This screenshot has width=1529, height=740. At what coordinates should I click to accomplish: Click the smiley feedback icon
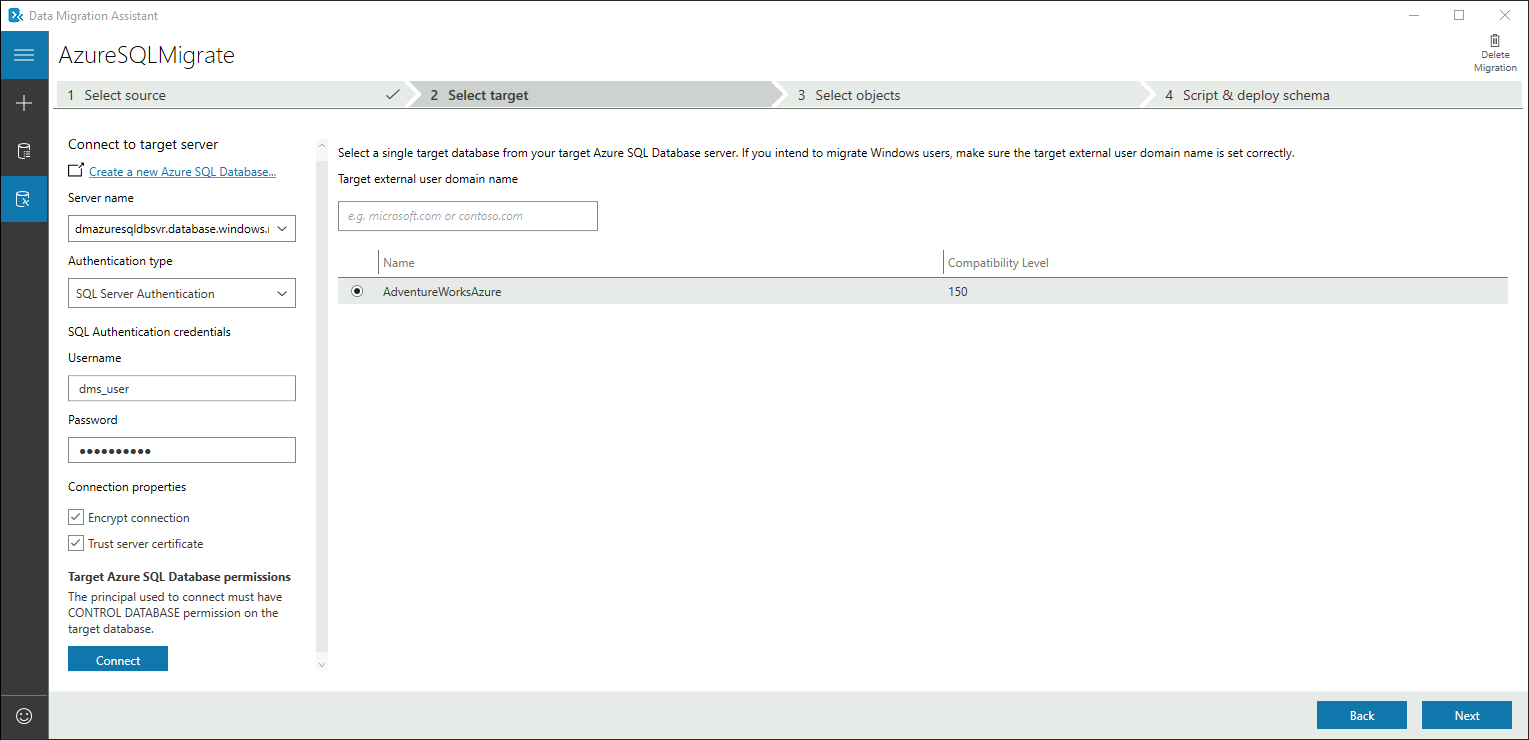pyautogui.click(x=24, y=716)
